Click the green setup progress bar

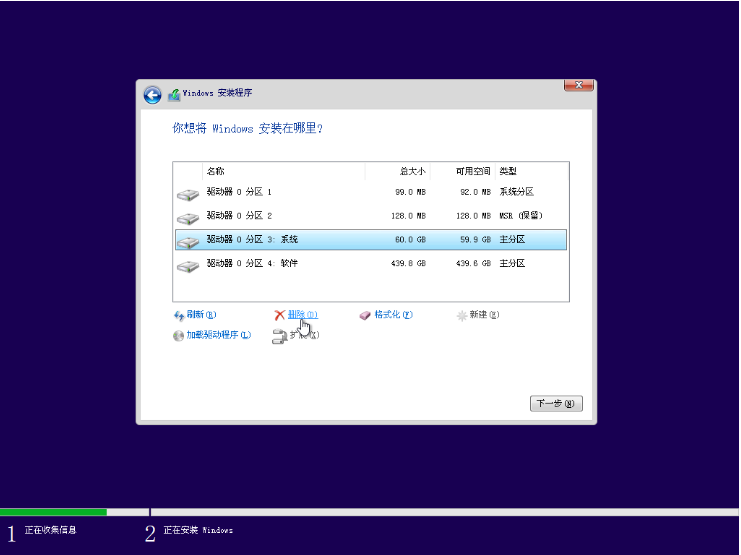(x=53, y=512)
